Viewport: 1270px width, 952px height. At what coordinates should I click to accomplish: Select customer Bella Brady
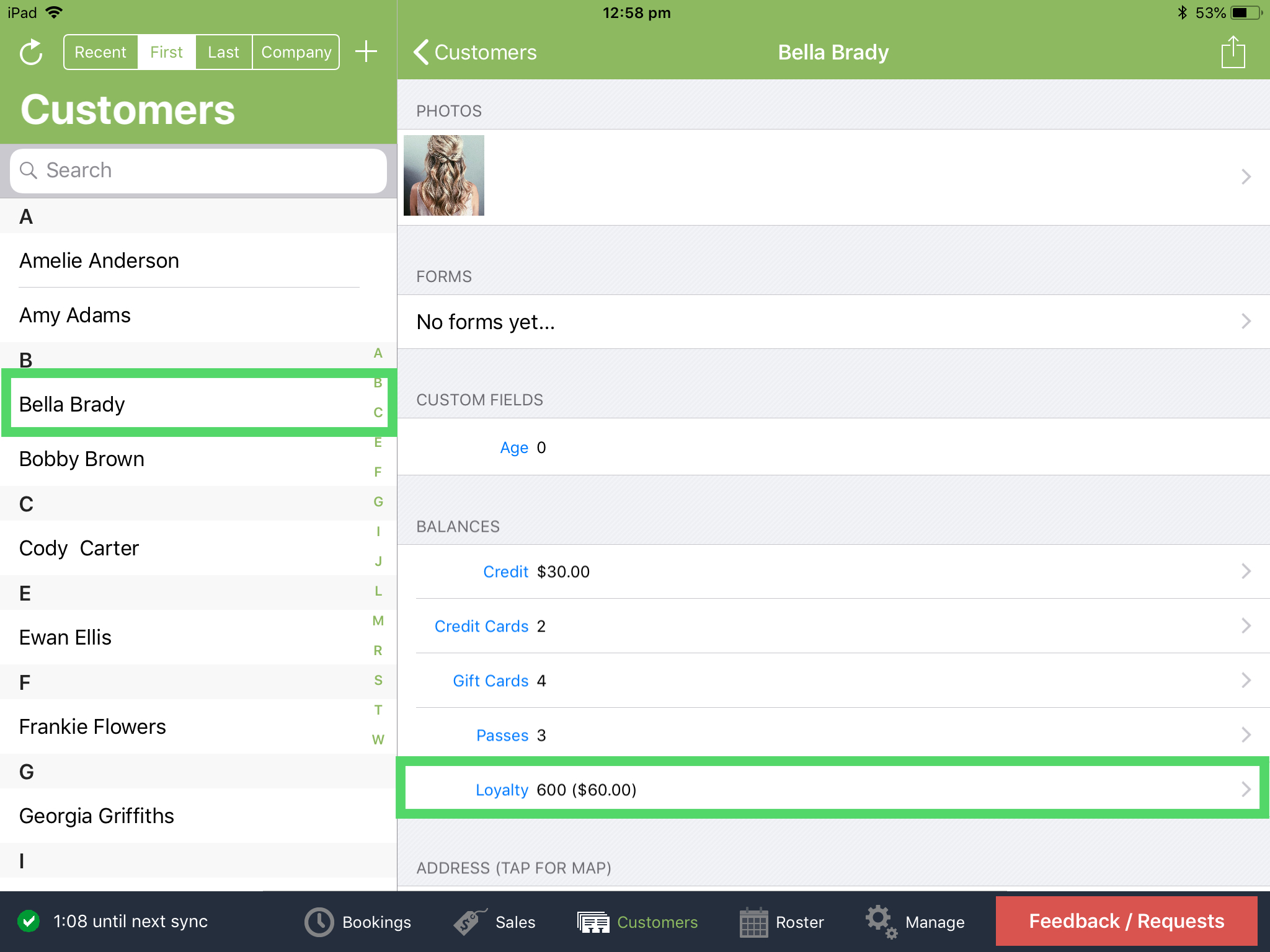[198, 404]
